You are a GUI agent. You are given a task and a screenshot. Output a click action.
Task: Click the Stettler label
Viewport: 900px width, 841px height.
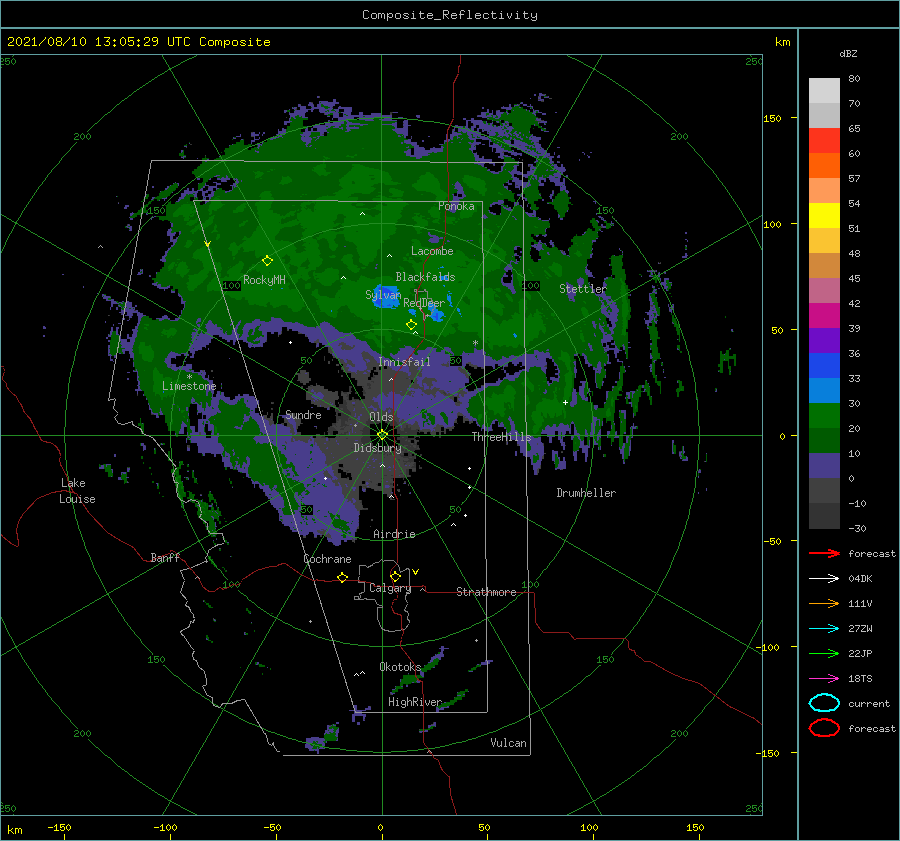[x=583, y=289]
